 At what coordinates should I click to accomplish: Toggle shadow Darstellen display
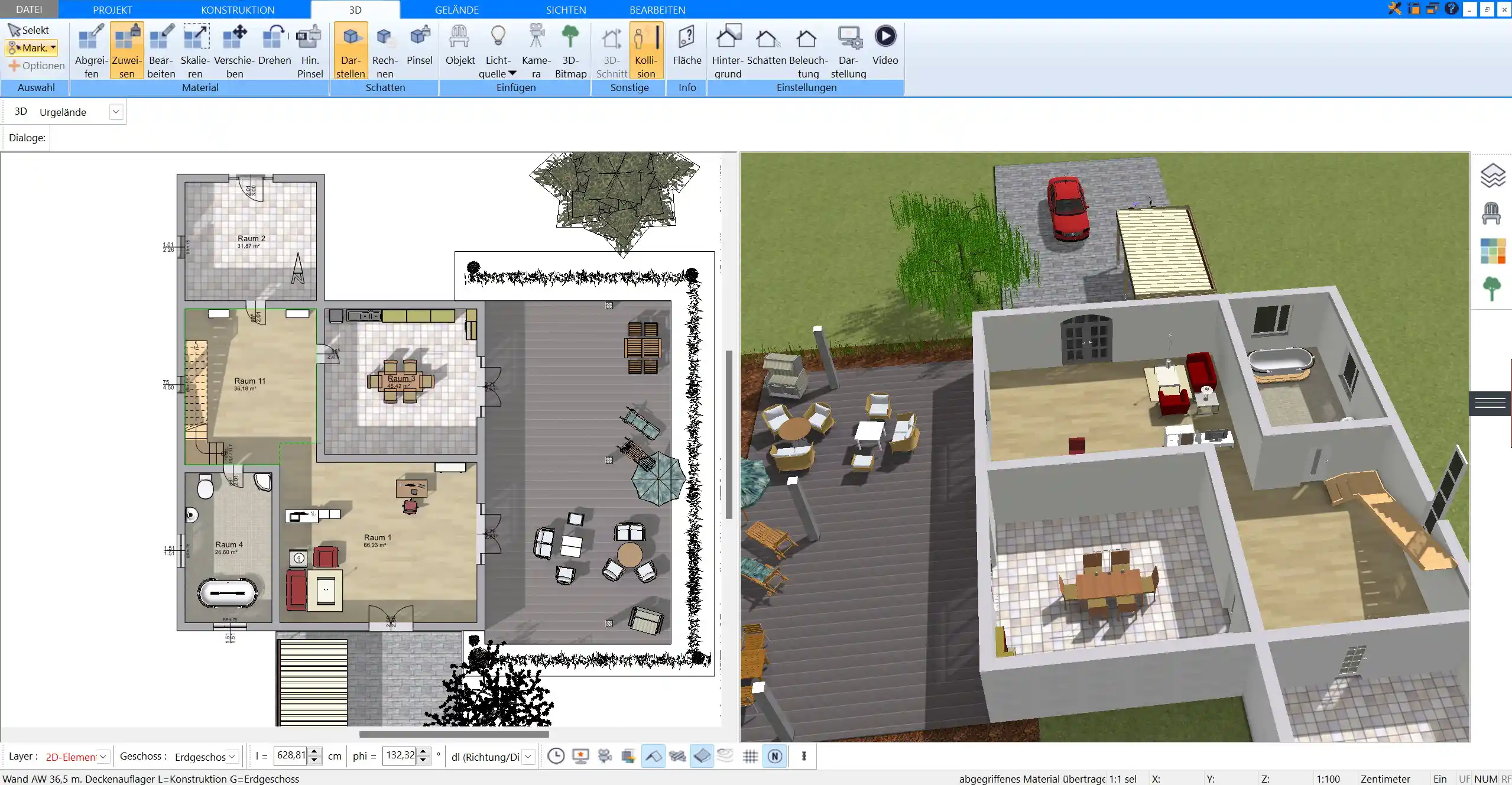tap(351, 51)
